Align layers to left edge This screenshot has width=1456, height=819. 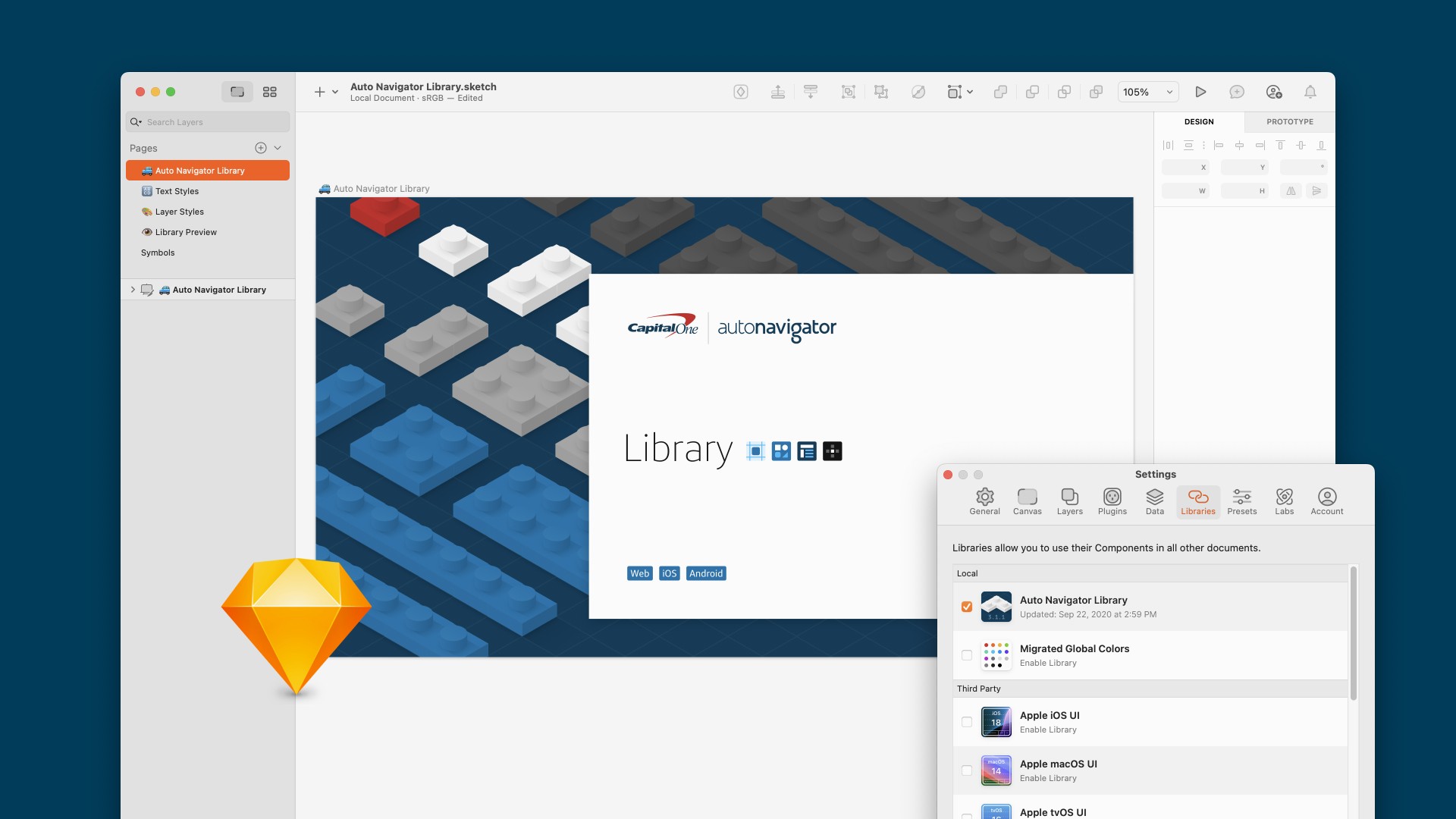[1219, 145]
